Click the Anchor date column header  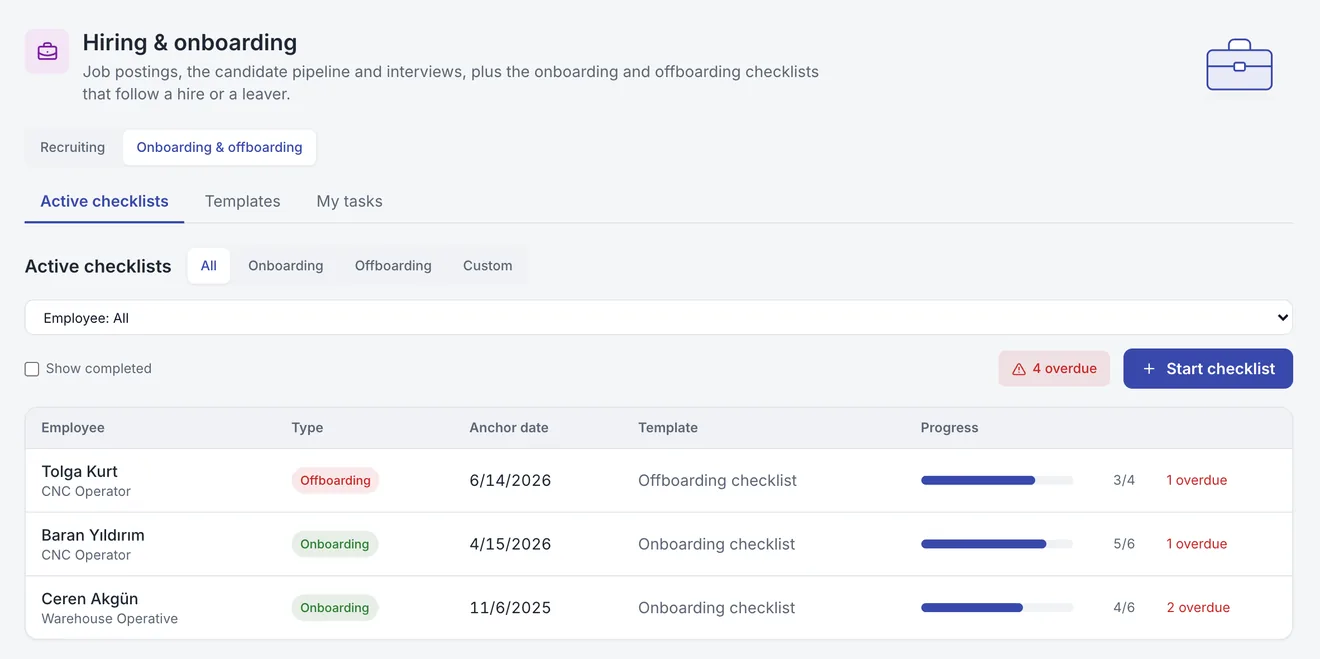coord(509,428)
